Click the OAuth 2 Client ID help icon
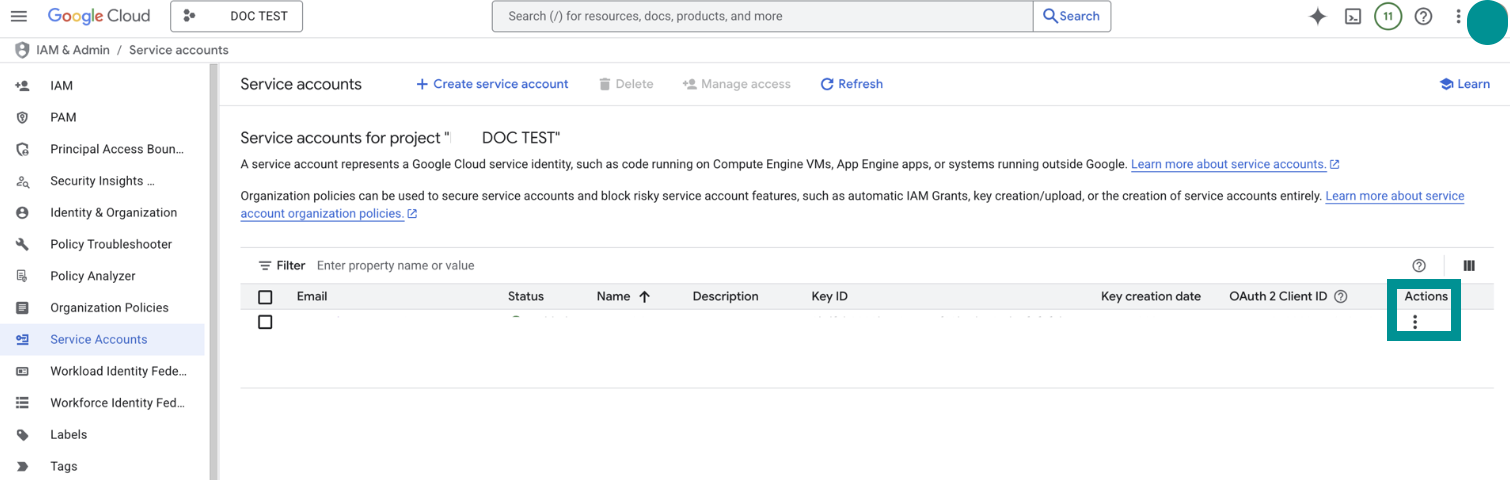Viewport: 1510px width, 480px height. (x=1341, y=297)
